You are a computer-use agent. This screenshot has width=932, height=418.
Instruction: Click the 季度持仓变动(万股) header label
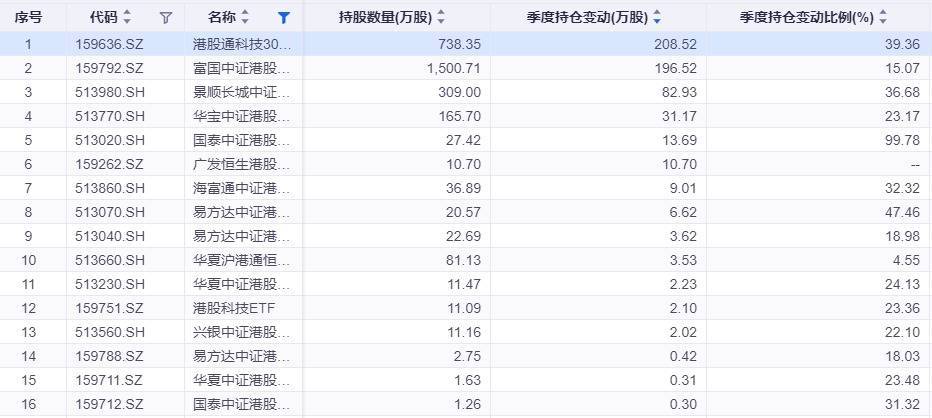588,18
